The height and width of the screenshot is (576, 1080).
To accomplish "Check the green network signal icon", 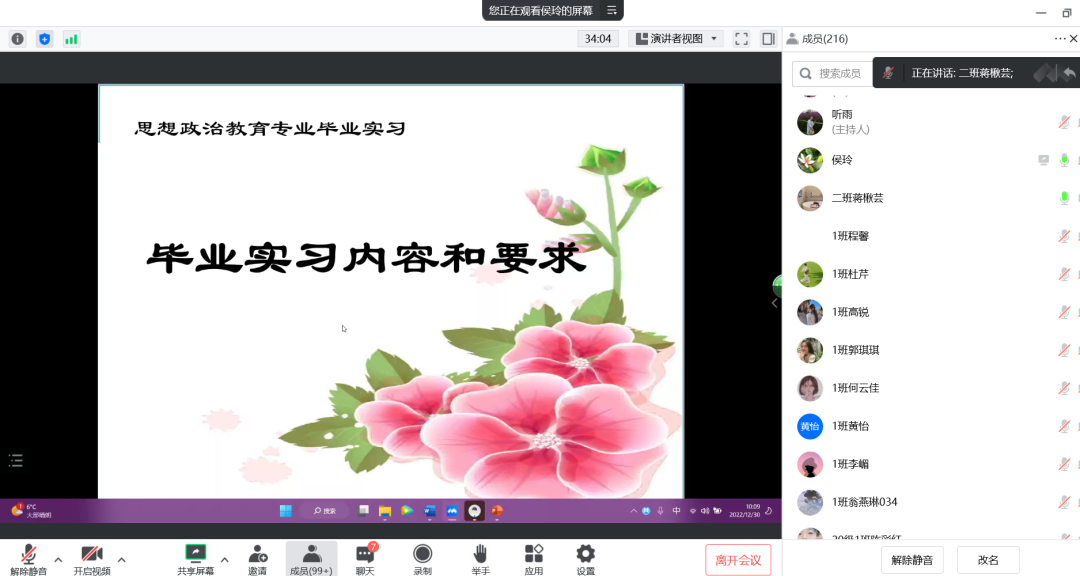I will [71, 39].
